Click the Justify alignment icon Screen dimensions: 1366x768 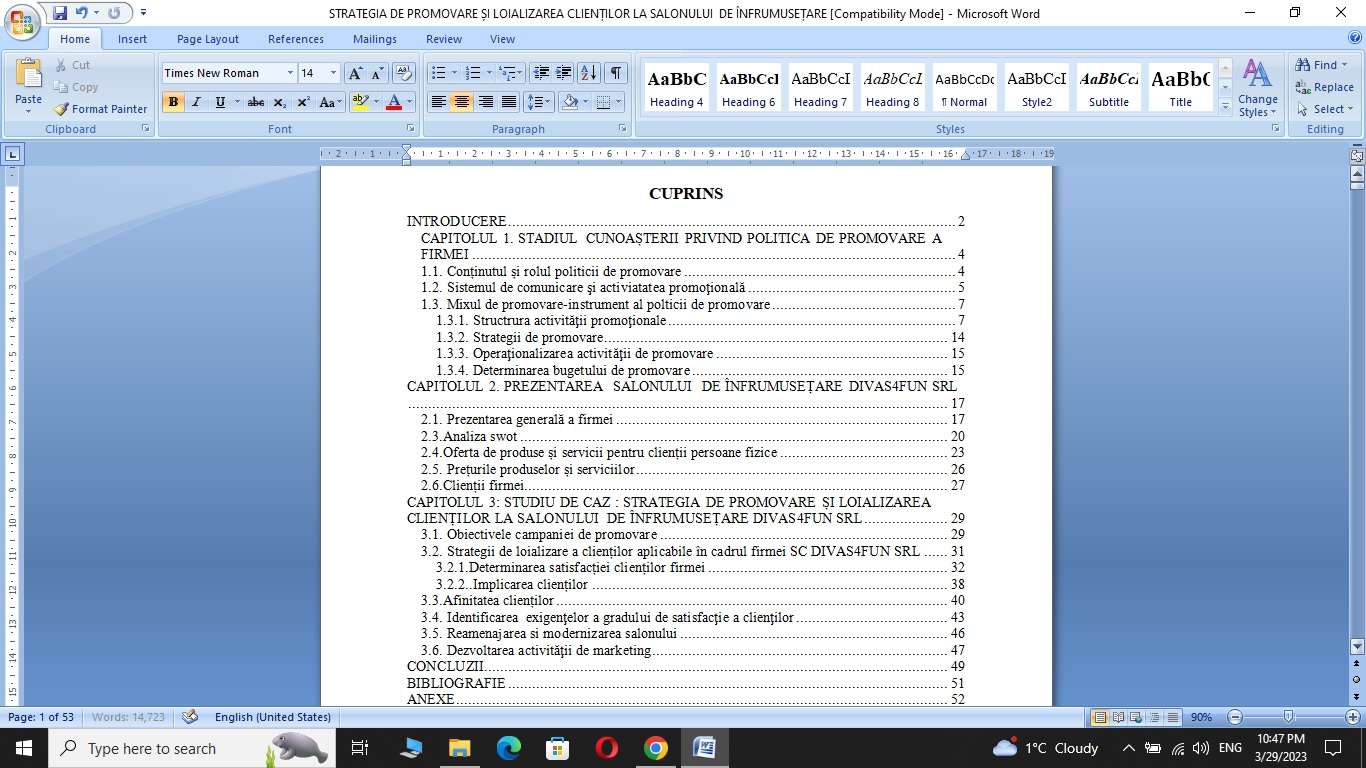pos(509,102)
